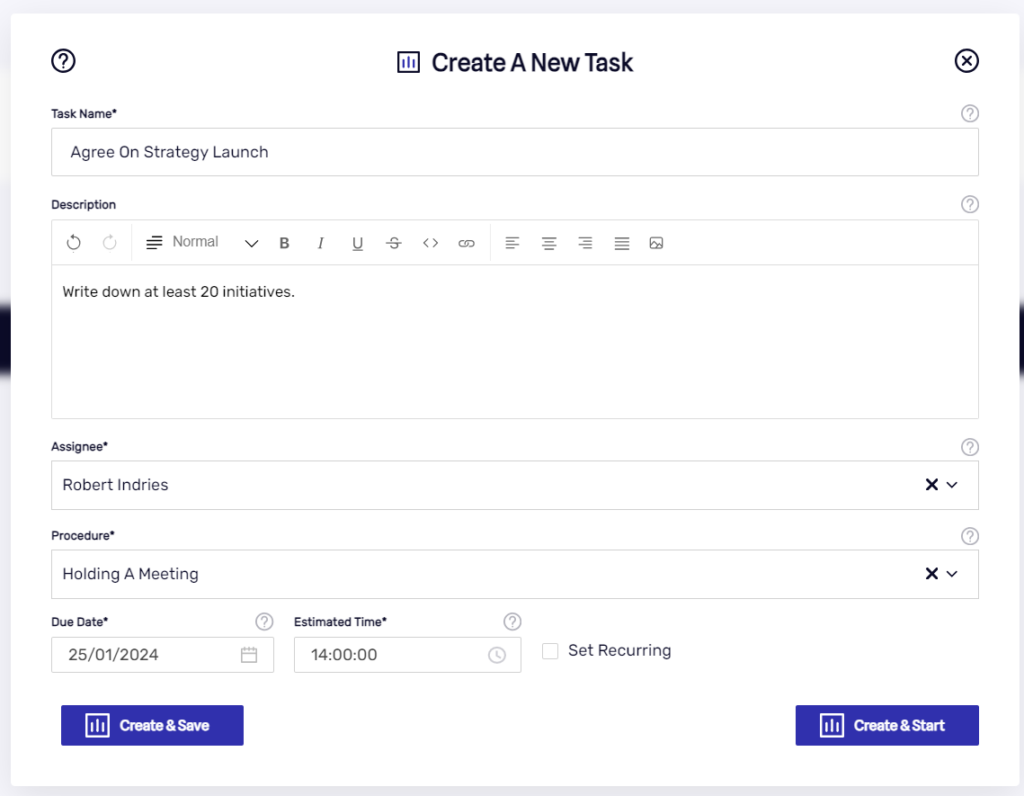Click the Create & Save button
This screenshot has height=796, width=1024.
point(152,725)
